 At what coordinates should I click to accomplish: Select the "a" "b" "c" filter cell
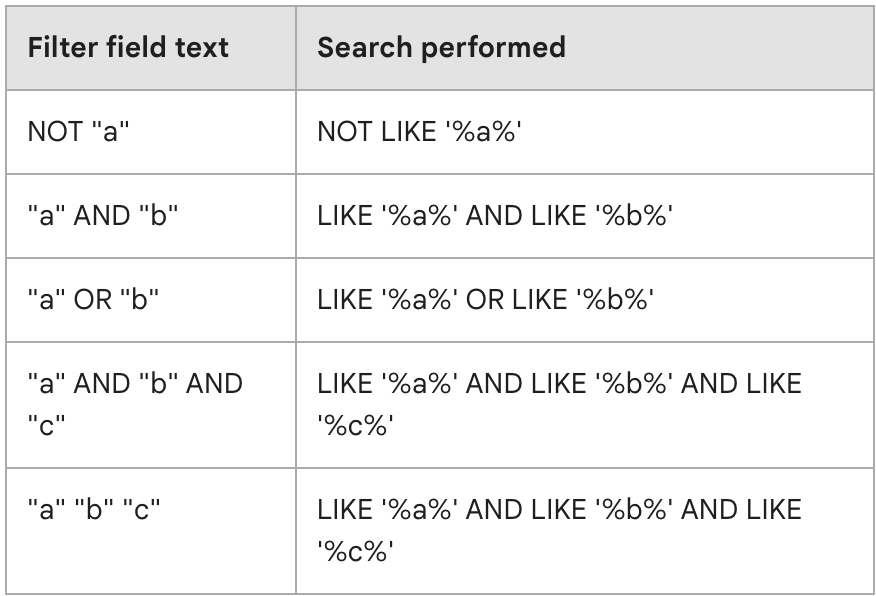[94, 510]
